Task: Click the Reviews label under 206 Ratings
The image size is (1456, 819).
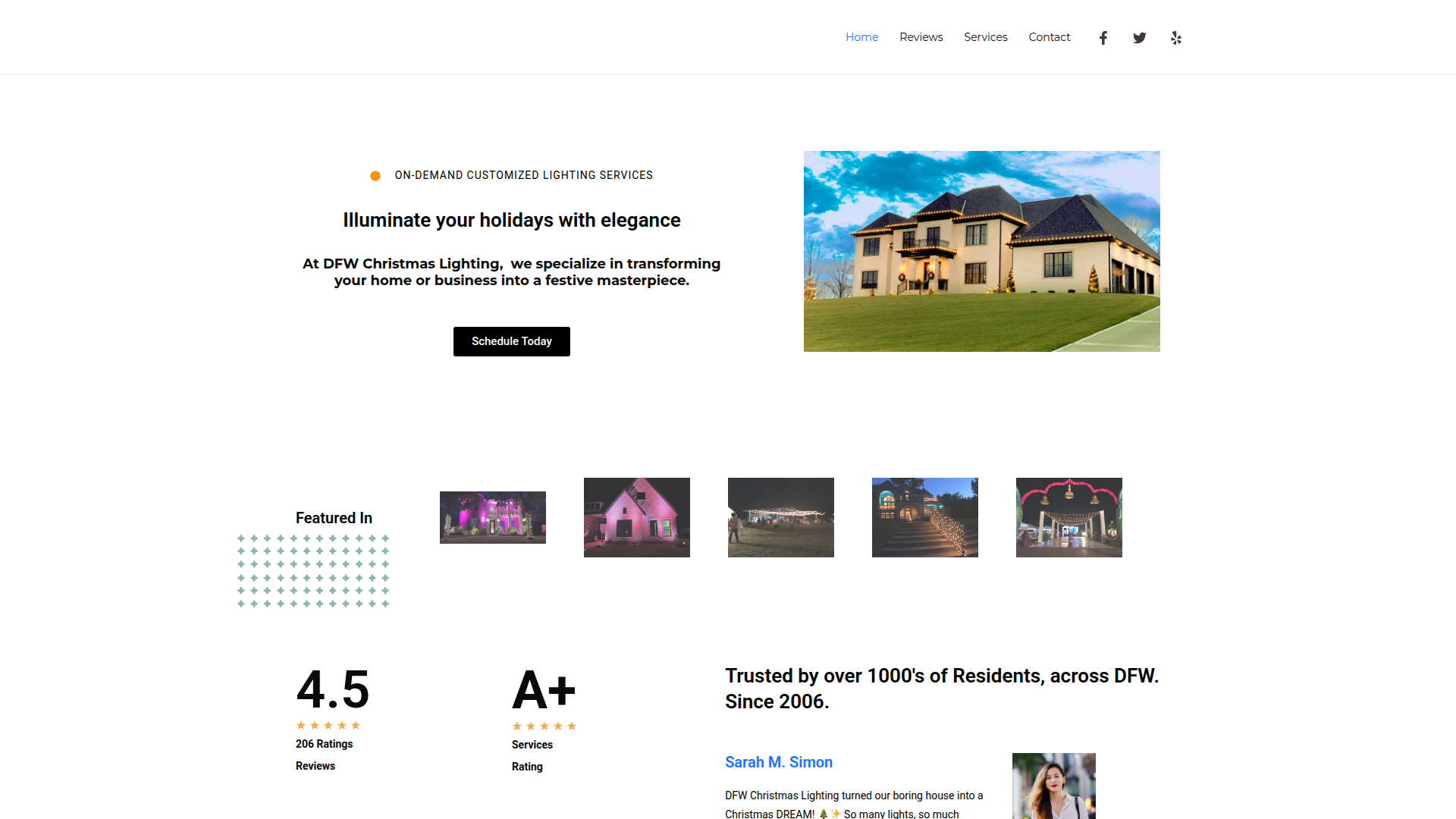Action: click(315, 766)
